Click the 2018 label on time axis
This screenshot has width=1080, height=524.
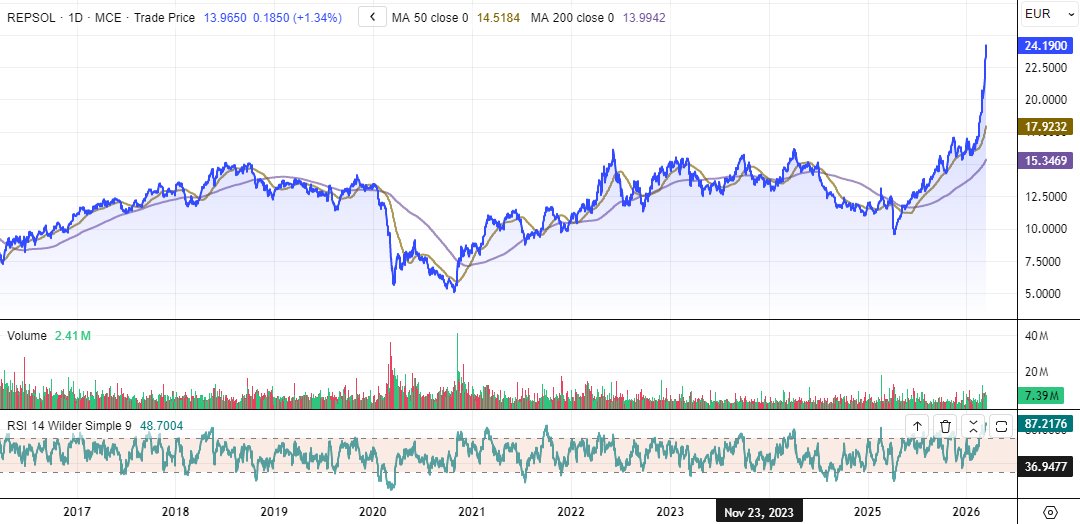175,512
